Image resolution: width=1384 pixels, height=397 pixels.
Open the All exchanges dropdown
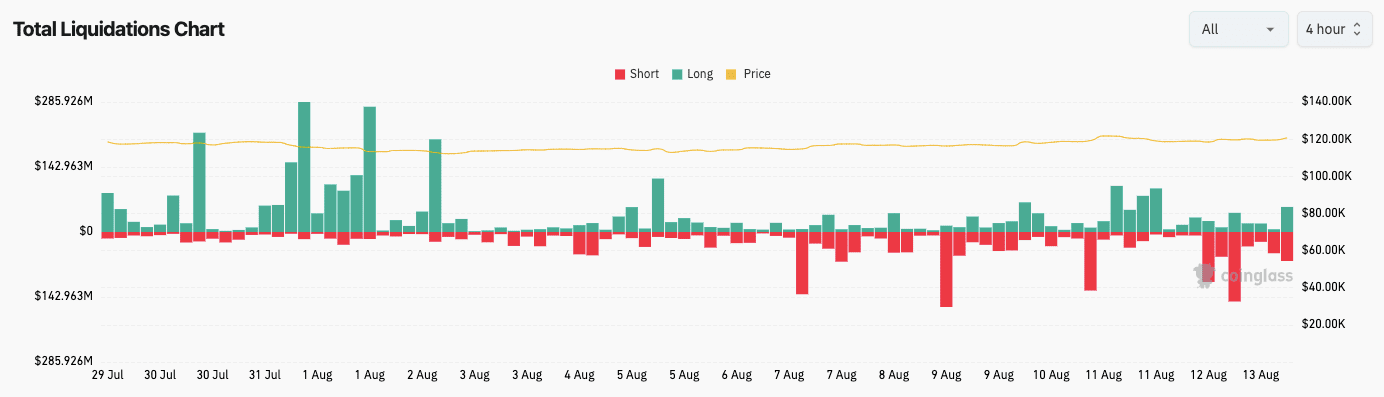(1238, 29)
